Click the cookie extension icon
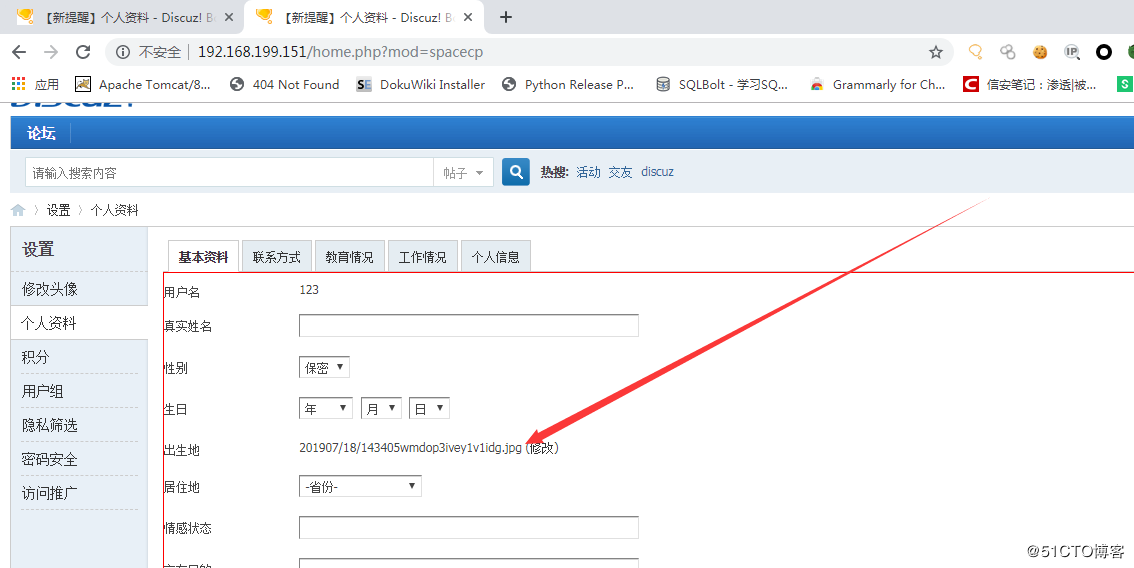The width and height of the screenshot is (1134, 568). (1040, 52)
